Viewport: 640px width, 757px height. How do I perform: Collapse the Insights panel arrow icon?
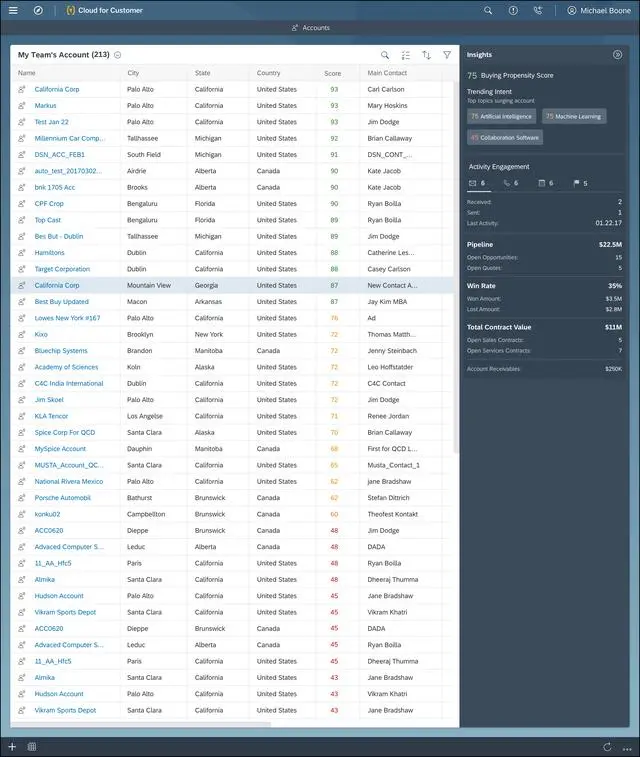click(617, 55)
